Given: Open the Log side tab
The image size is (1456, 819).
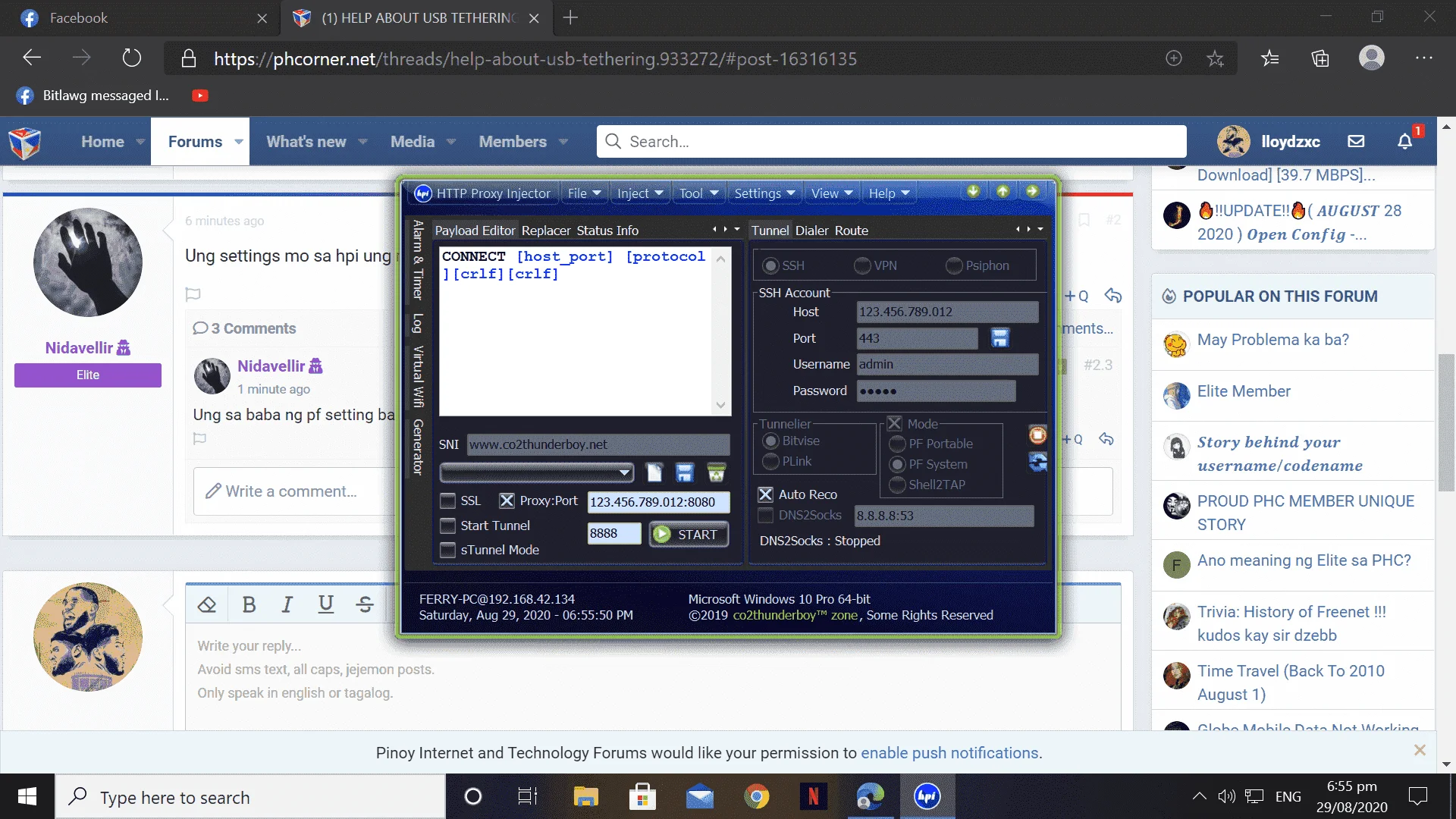Looking at the screenshot, I should 417,324.
